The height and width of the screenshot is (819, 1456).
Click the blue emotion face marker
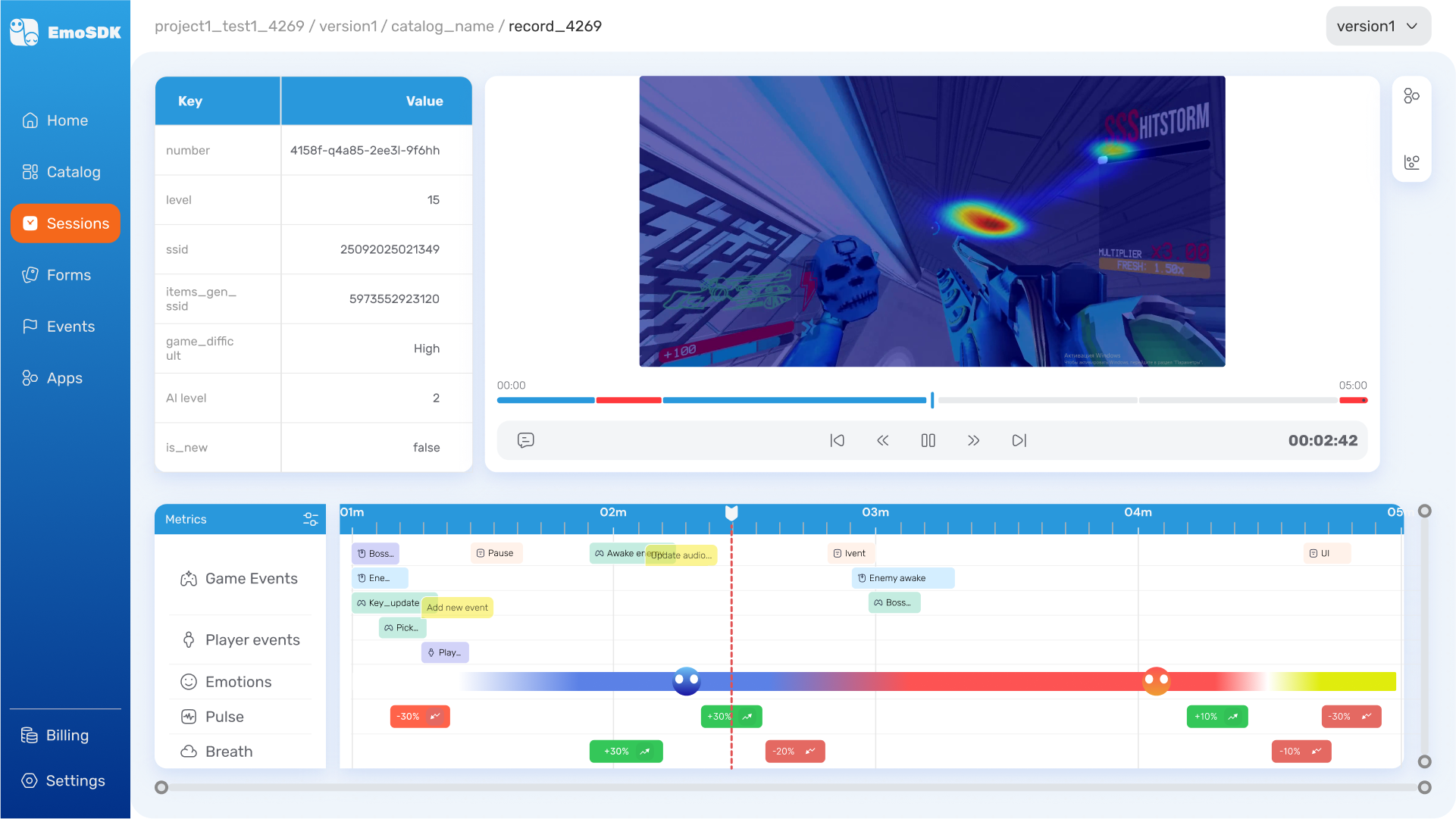point(687,681)
